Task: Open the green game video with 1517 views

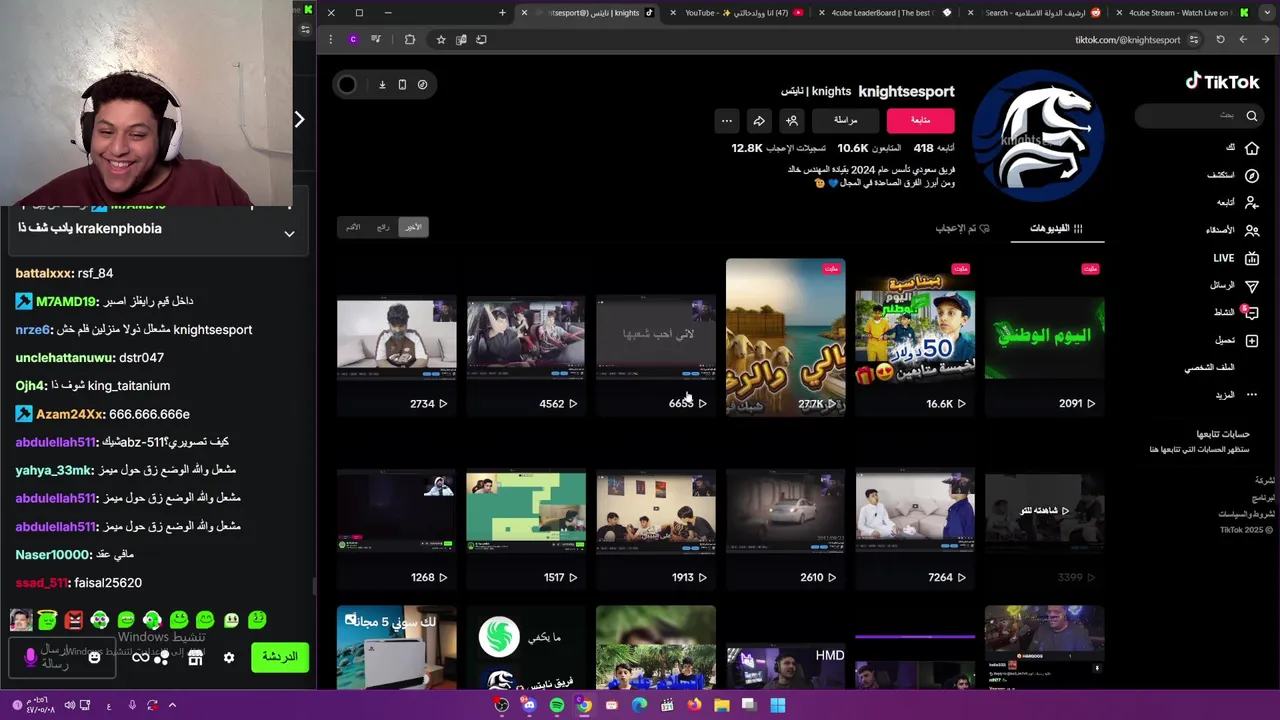Action: pos(526,511)
